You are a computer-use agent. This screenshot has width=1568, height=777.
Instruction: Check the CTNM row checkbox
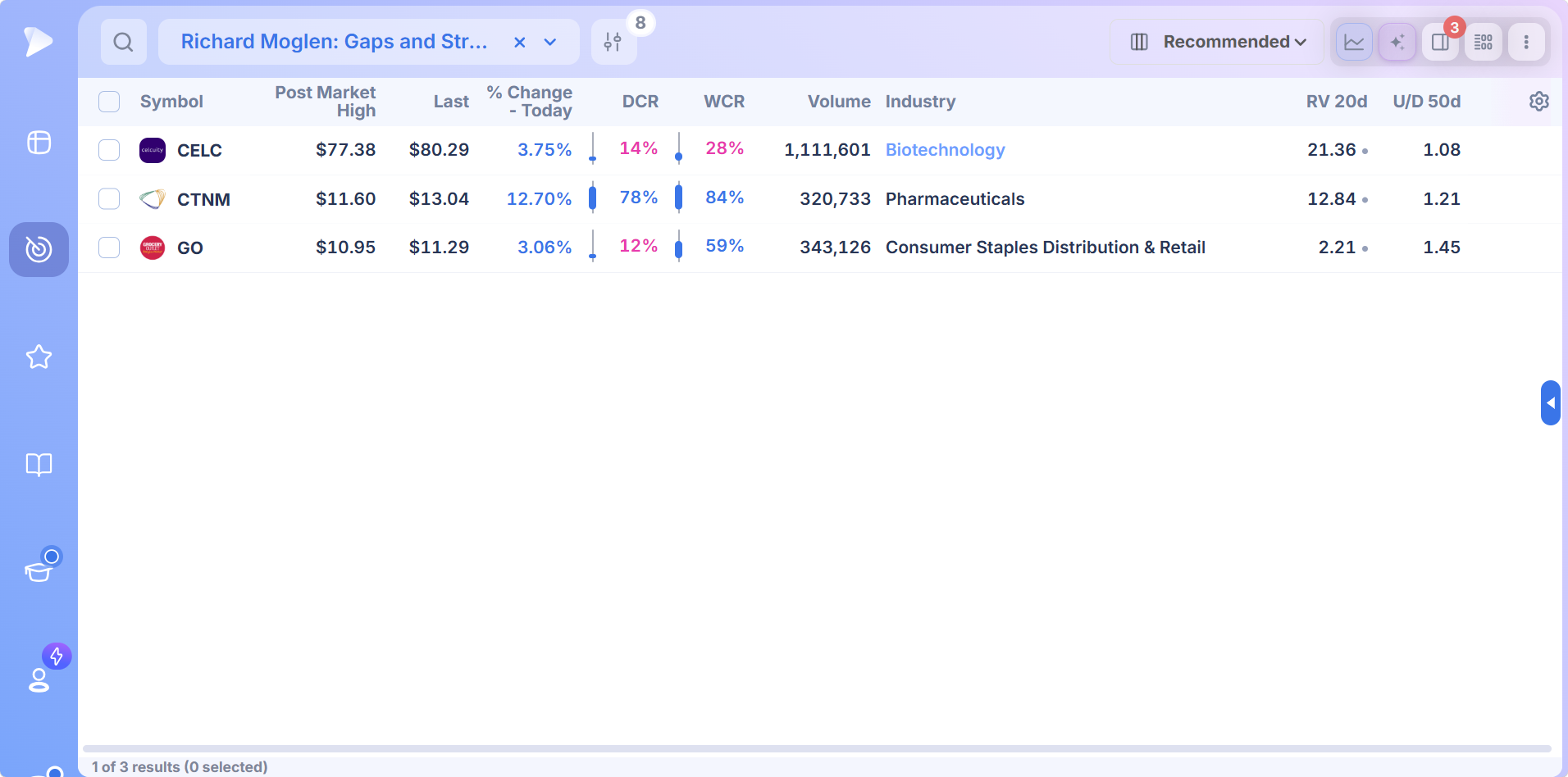(109, 199)
